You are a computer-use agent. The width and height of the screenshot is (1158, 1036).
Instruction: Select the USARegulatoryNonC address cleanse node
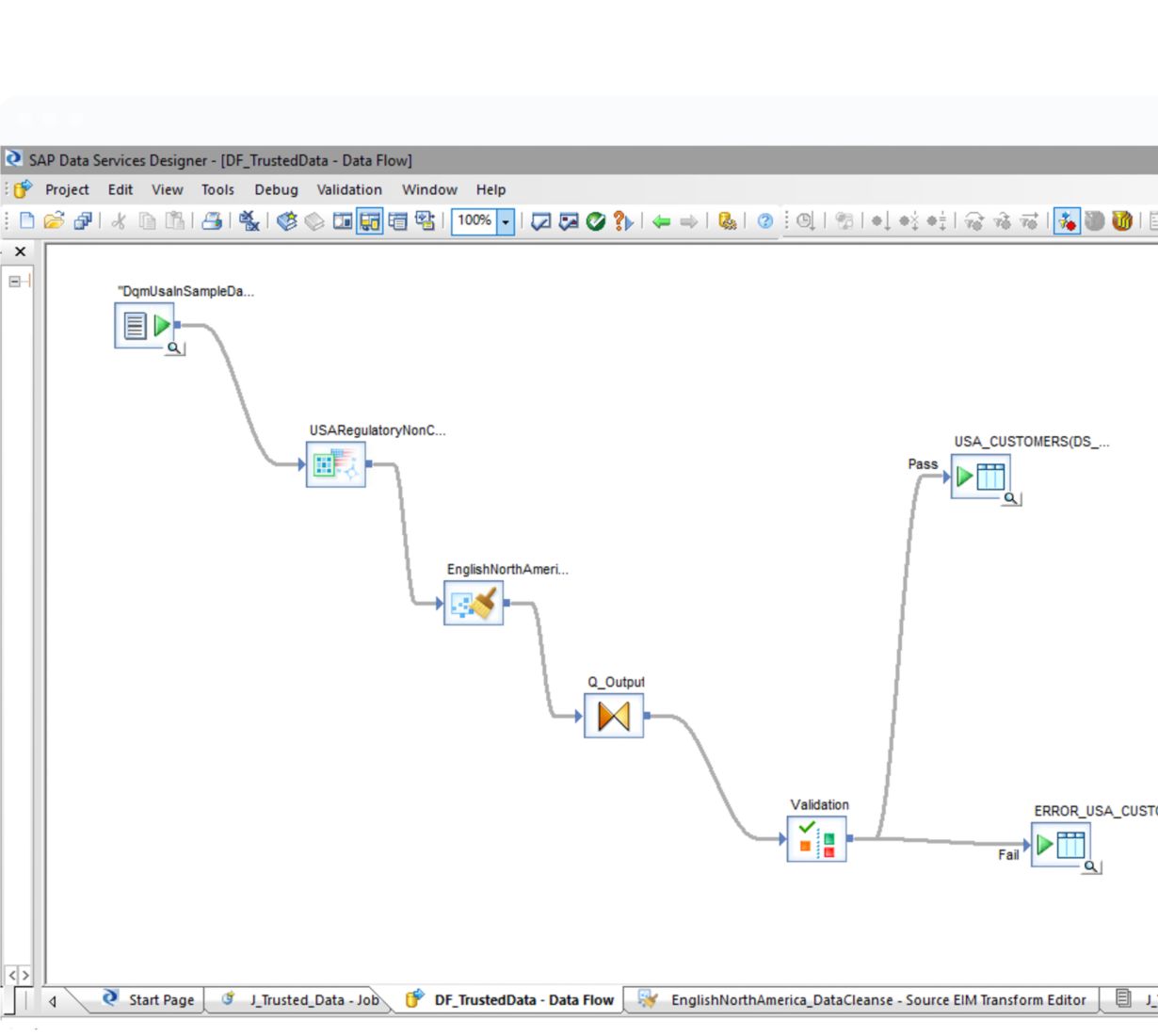coord(335,463)
